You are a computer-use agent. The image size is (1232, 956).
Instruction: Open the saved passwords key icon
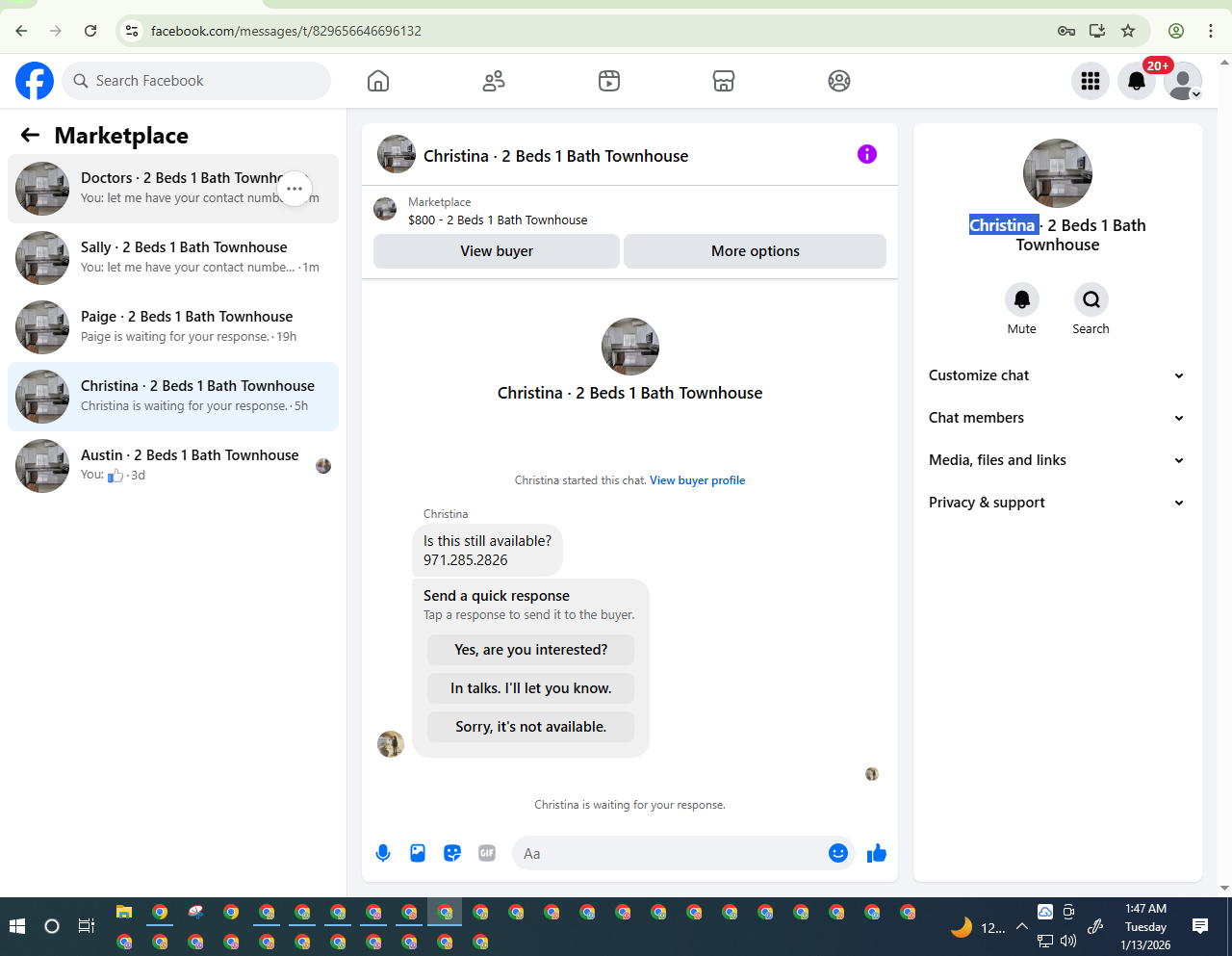[x=1066, y=31]
